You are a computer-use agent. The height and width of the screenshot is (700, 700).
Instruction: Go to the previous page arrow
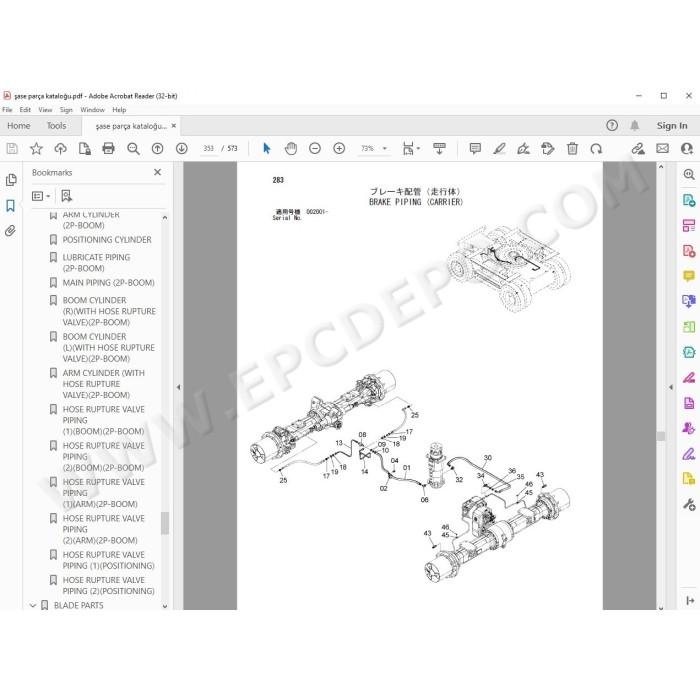click(157, 148)
